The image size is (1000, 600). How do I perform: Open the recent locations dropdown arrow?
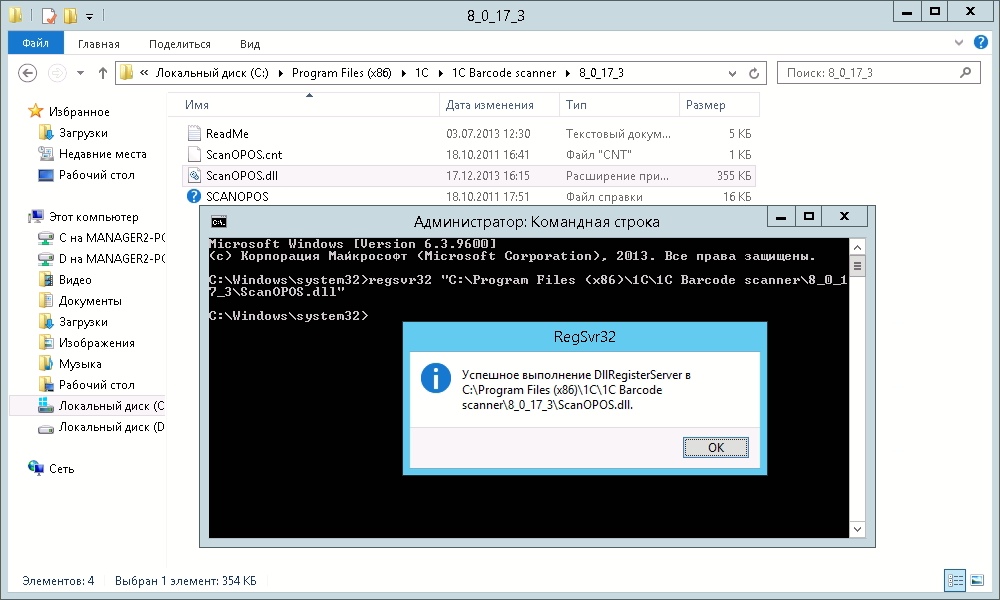pos(80,73)
